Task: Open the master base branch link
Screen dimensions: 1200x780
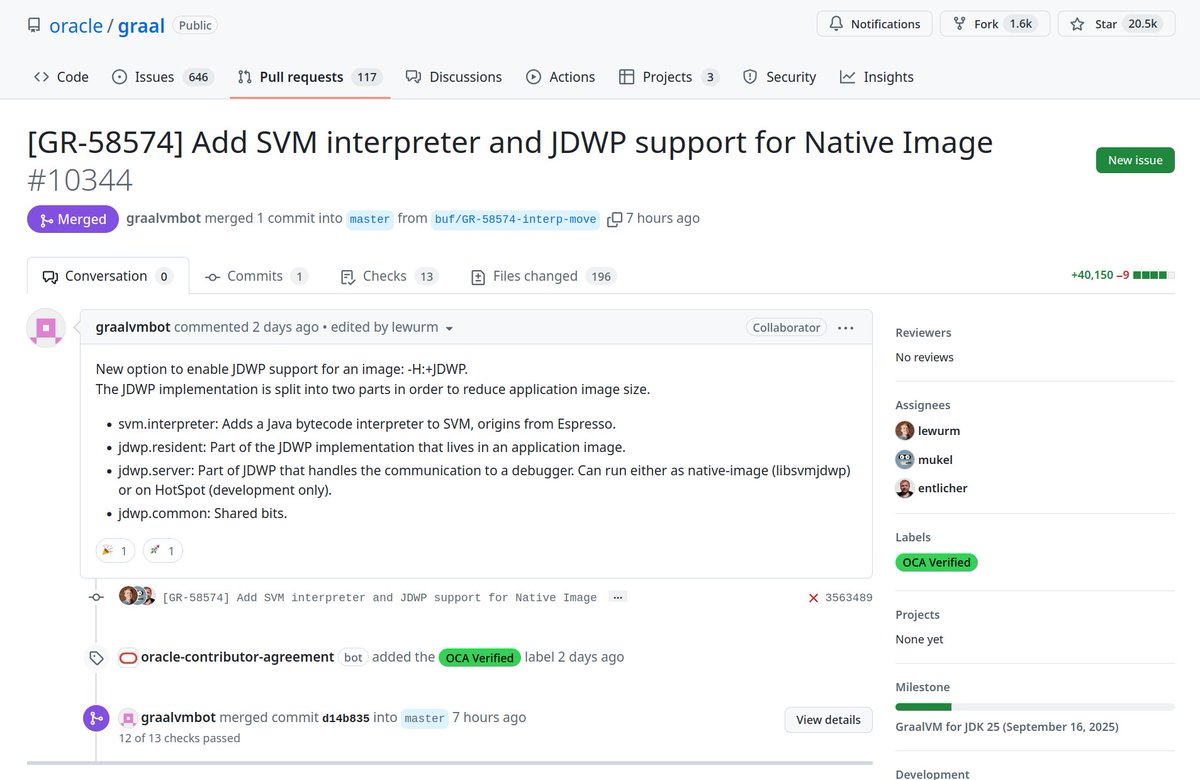Action: pos(370,219)
